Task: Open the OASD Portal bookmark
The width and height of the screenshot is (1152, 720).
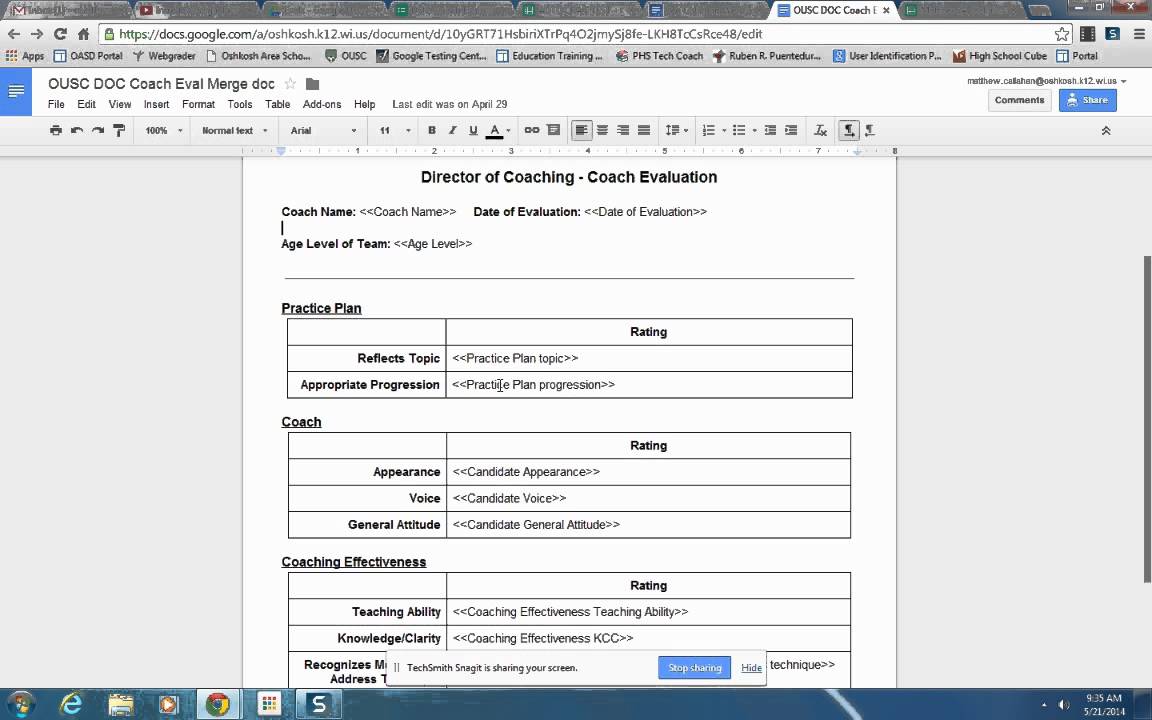Action: [x=88, y=56]
